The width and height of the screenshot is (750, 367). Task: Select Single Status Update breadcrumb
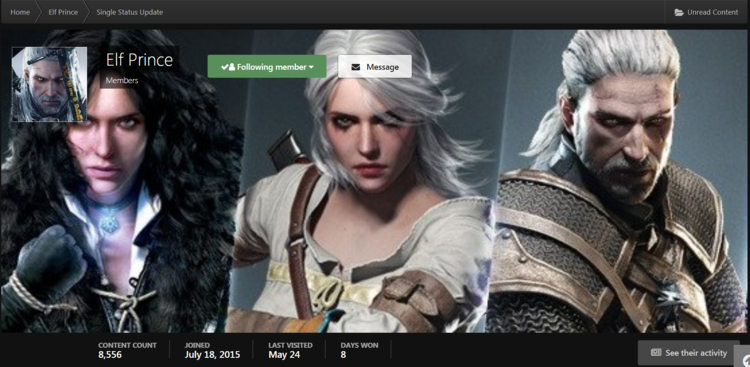[x=130, y=12]
